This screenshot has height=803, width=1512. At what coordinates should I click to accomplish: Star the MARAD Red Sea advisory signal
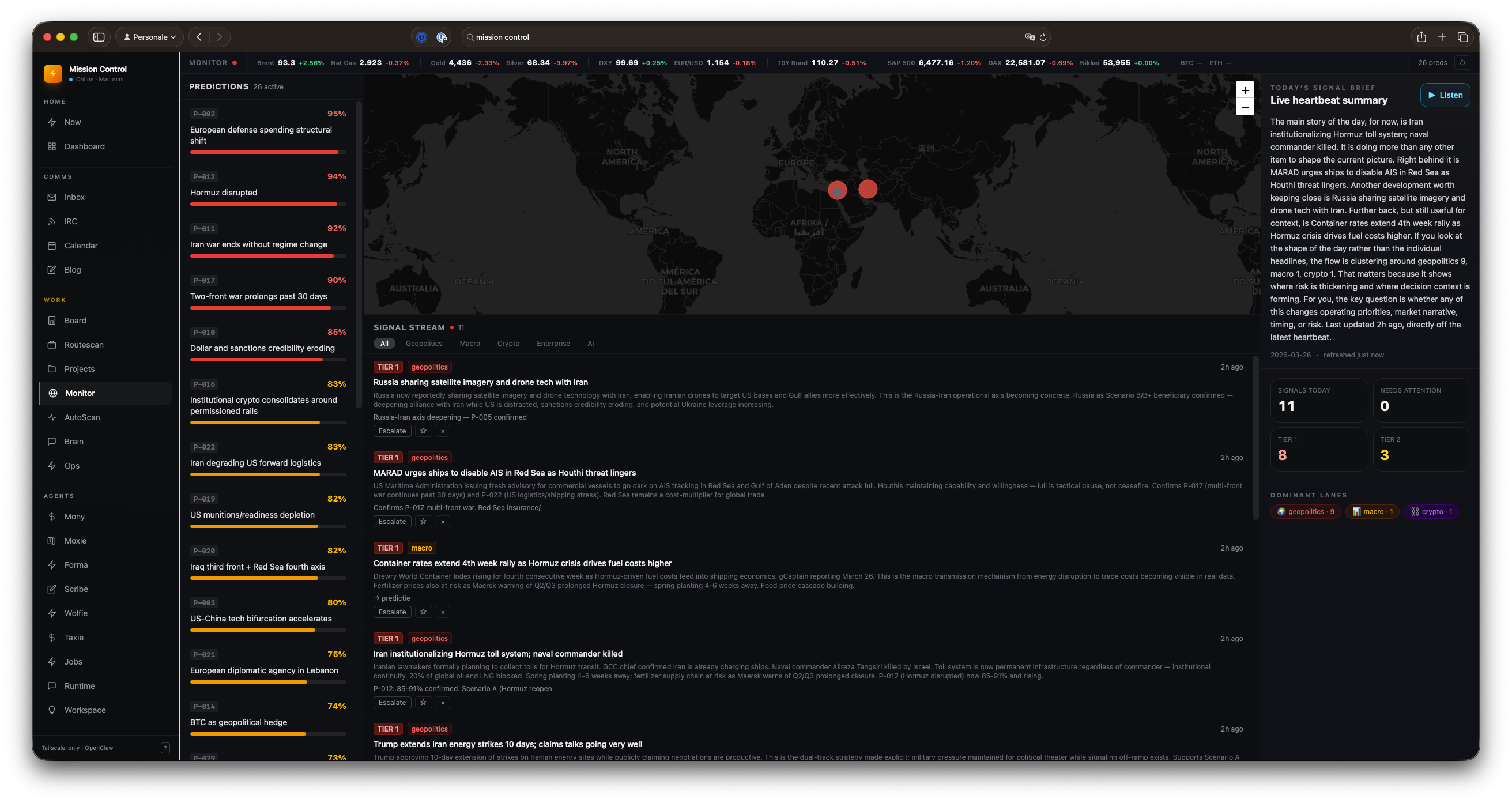pos(423,521)
